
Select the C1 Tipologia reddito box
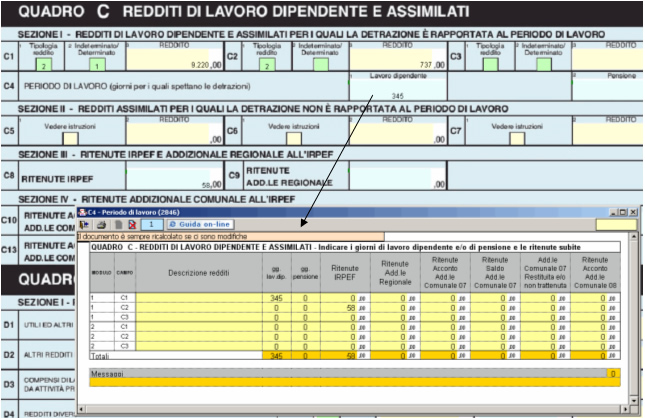coord(44,66)
